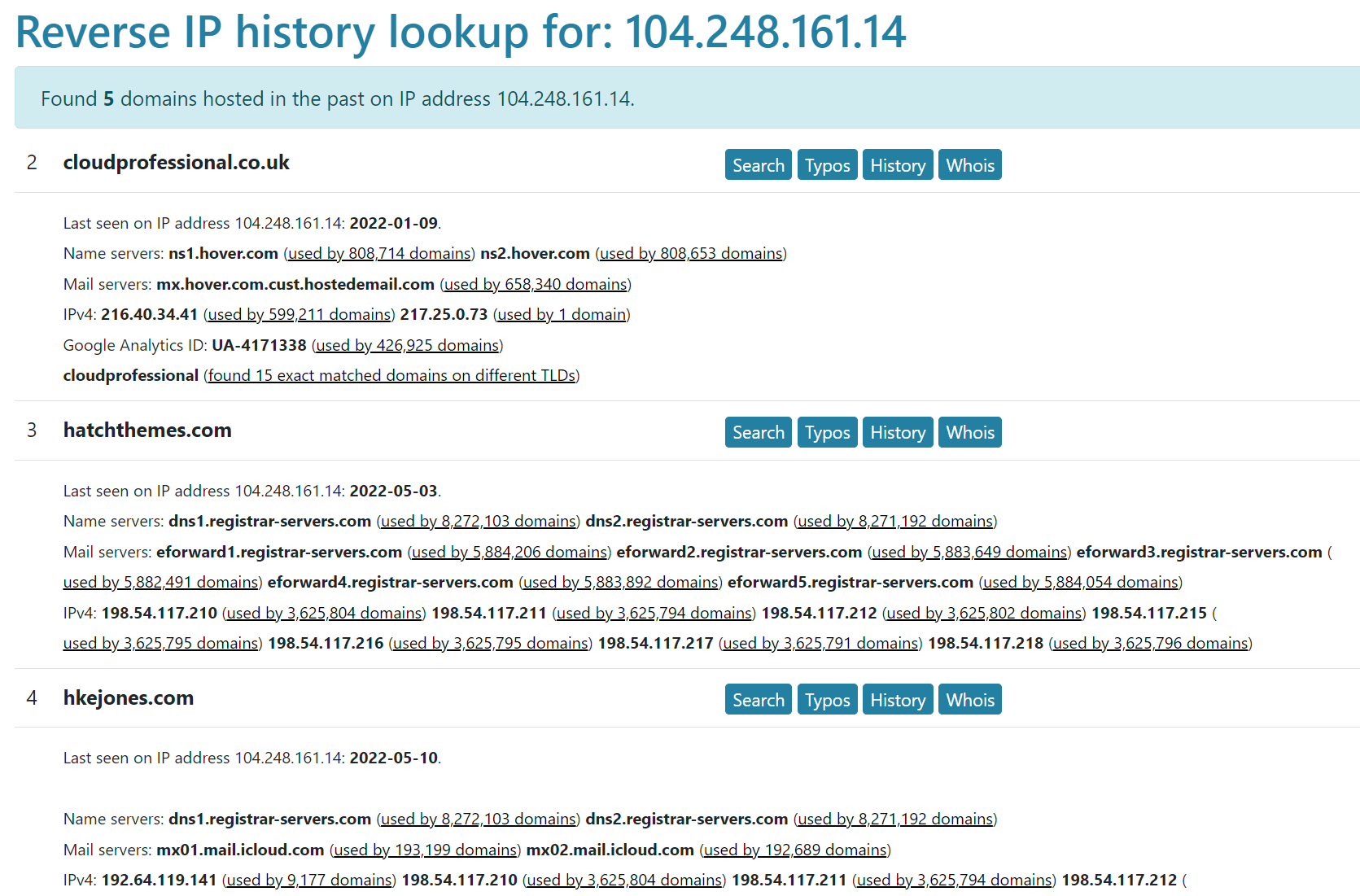The width and height of the screenshot is (1360, 896).
Task: Click IPv4 address 217.25.0.73
Action: pos(444,314)
